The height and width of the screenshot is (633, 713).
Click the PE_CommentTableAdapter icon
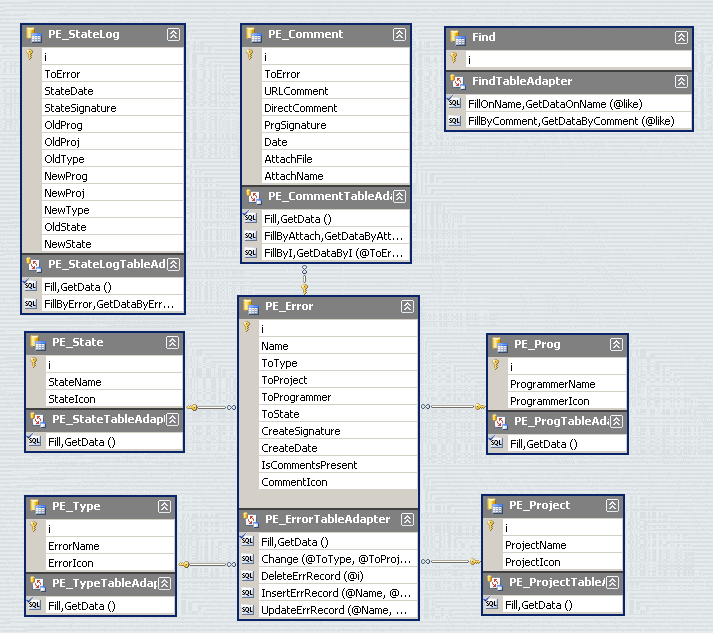click(x=254, y=196)
